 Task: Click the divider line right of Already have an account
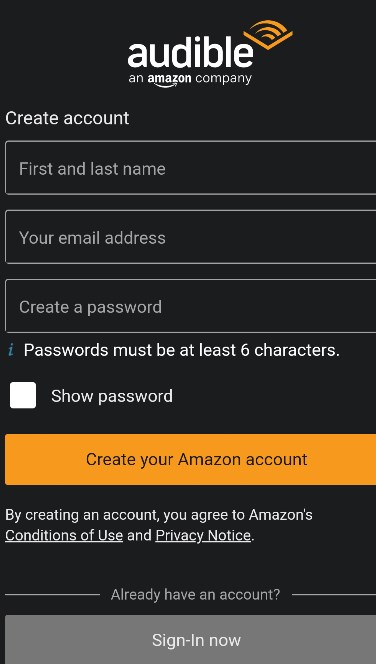334,595
